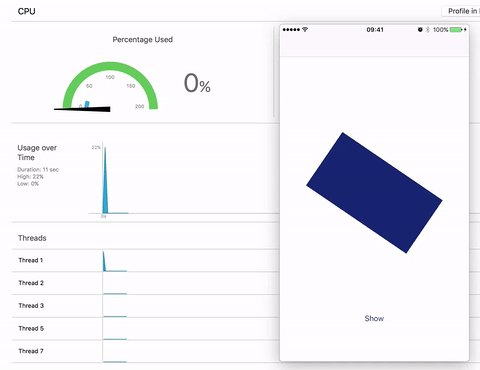This screenshot has height=370, width=480.
Task: Select the Thread 7 row
Action: click(x=146, y=351)
